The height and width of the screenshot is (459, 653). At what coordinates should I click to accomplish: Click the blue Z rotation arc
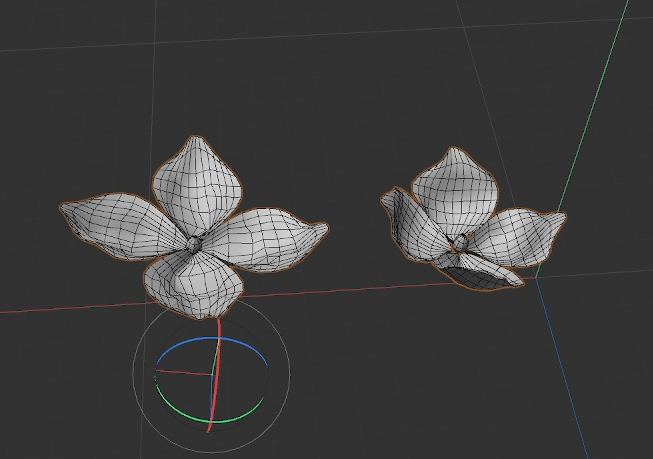[212, 340]
